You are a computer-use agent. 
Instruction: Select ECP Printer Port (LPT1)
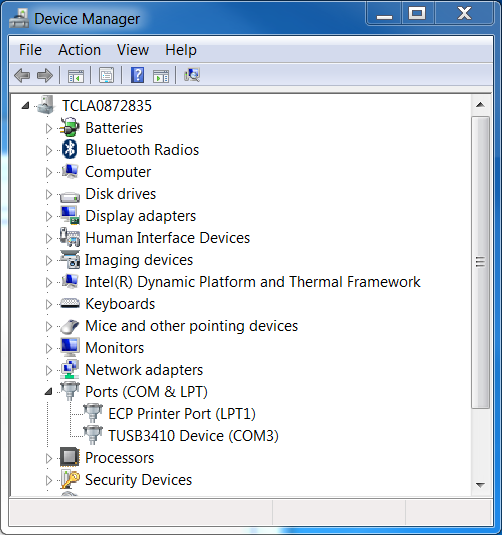coord(182,414)
